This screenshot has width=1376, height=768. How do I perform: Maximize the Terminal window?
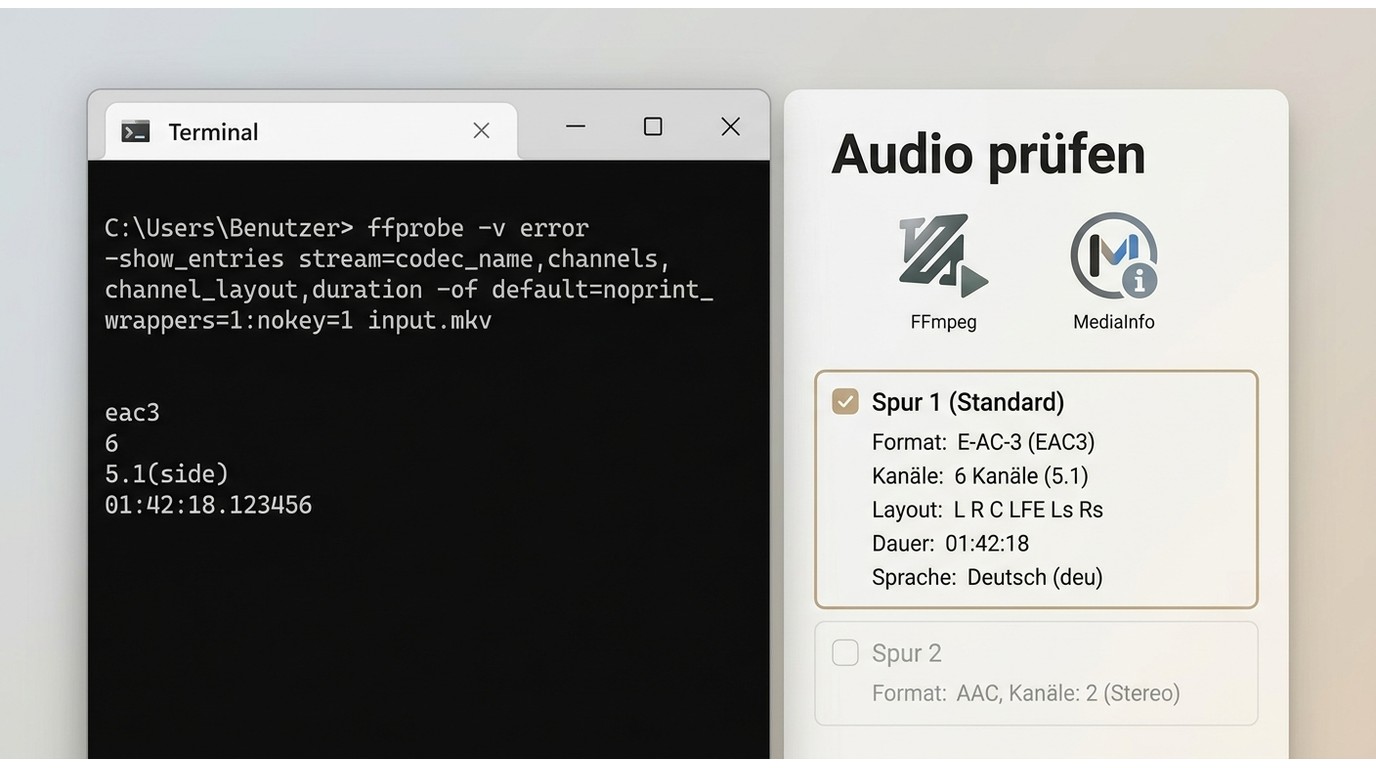point(653,126)
